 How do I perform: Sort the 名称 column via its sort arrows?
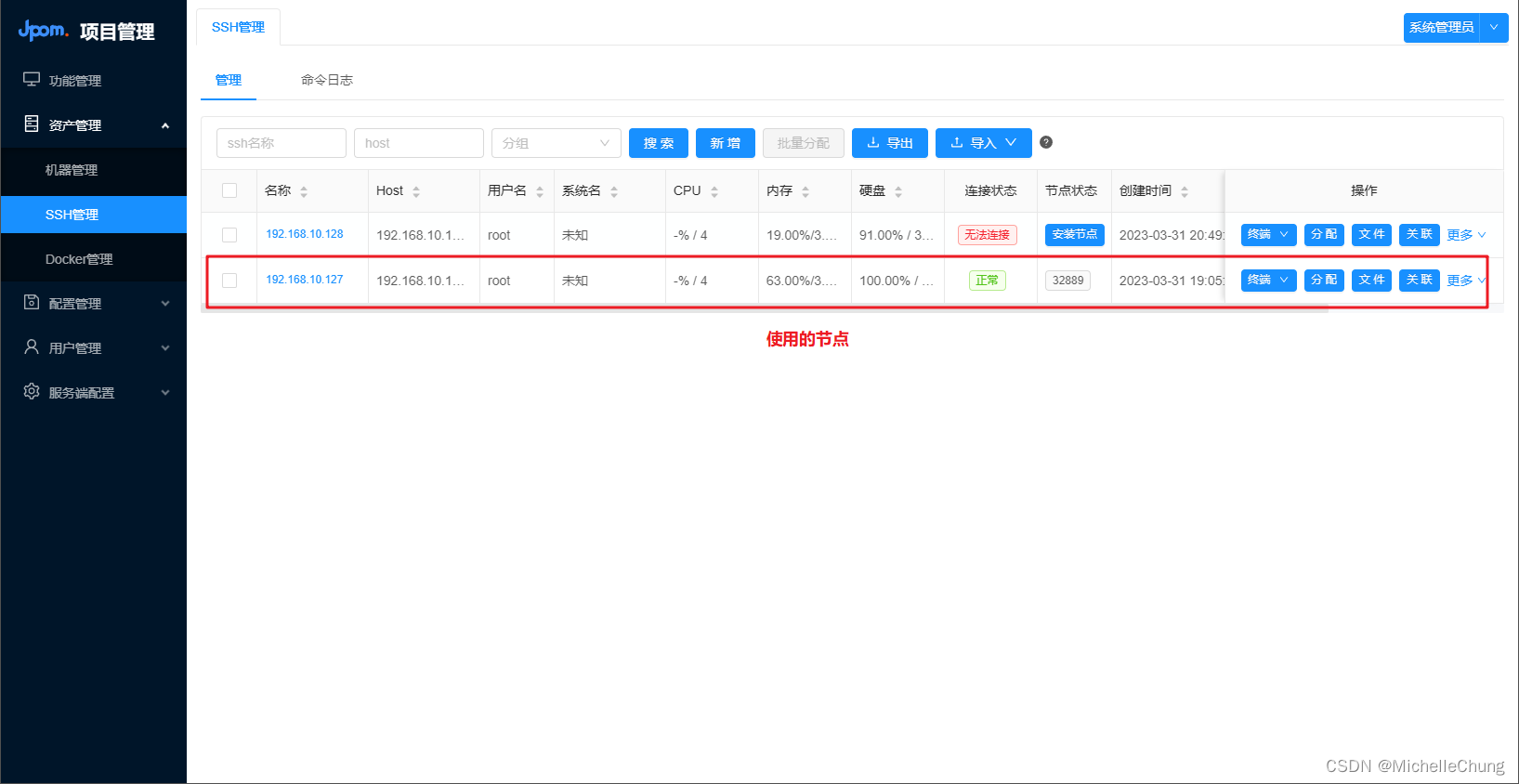point(304,191)
